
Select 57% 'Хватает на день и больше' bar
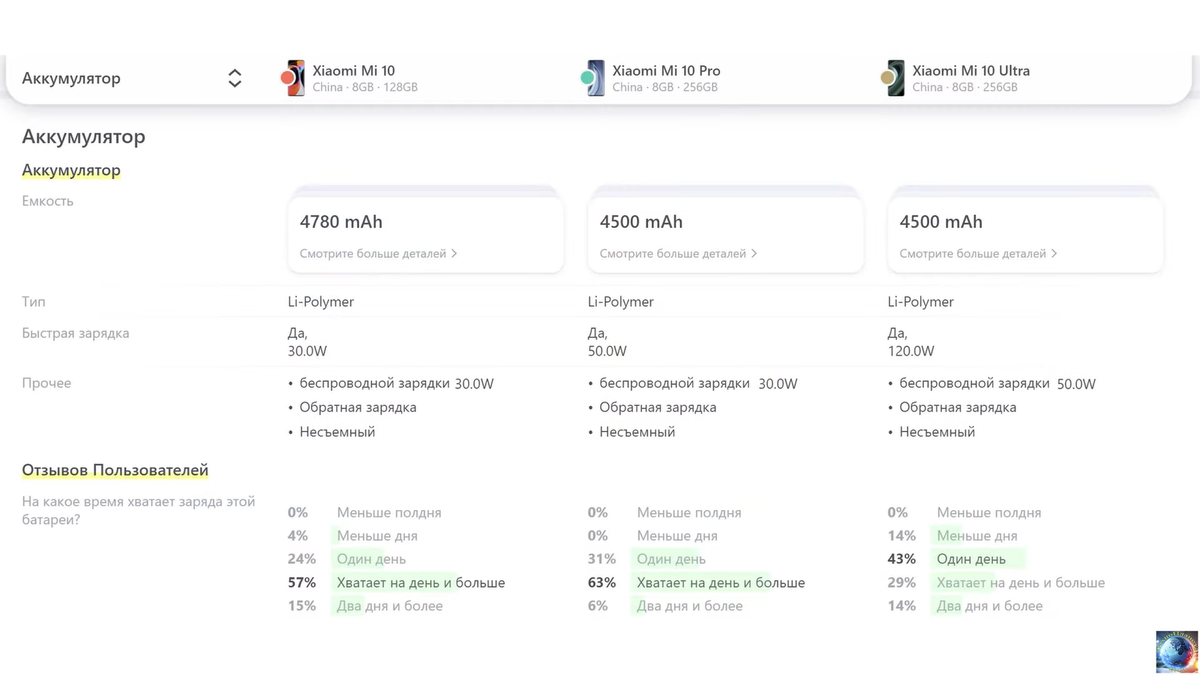(x=420, y=583)
